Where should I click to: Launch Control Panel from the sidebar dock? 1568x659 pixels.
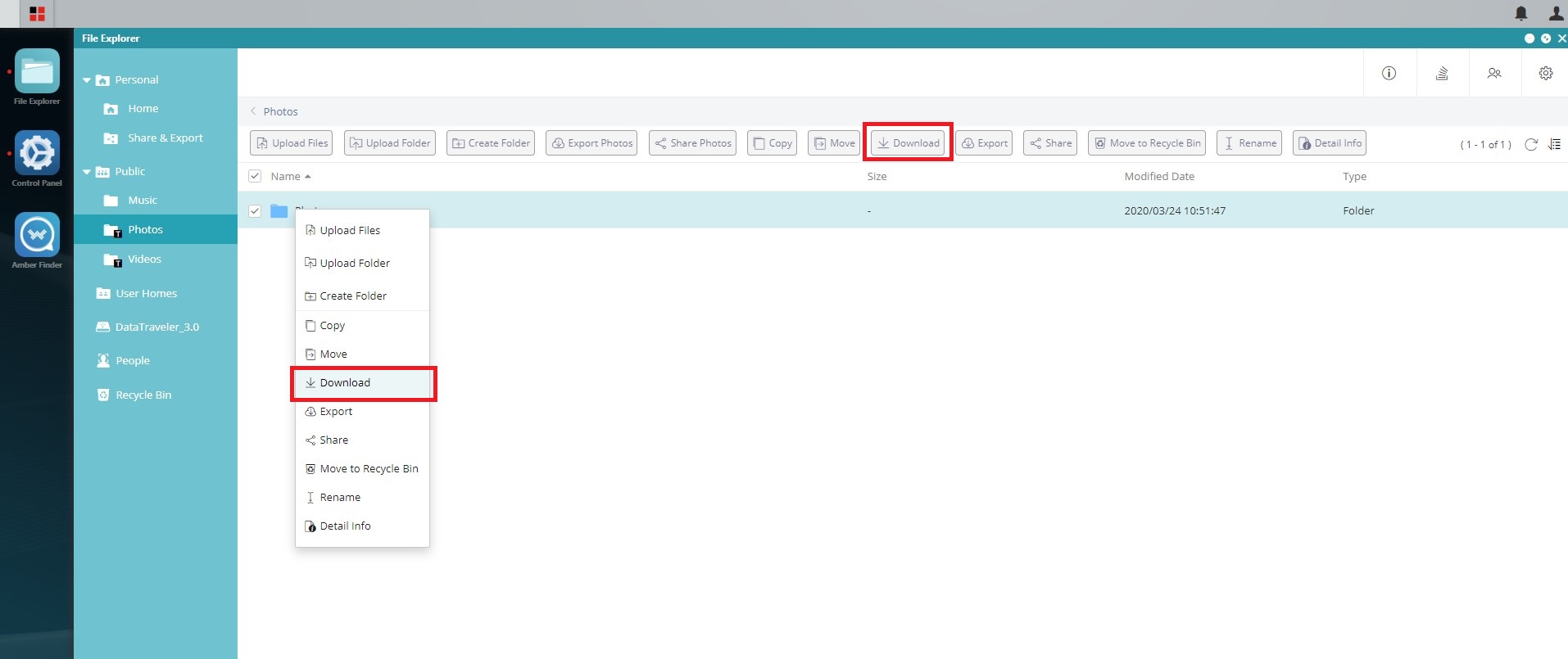(37, 153)
